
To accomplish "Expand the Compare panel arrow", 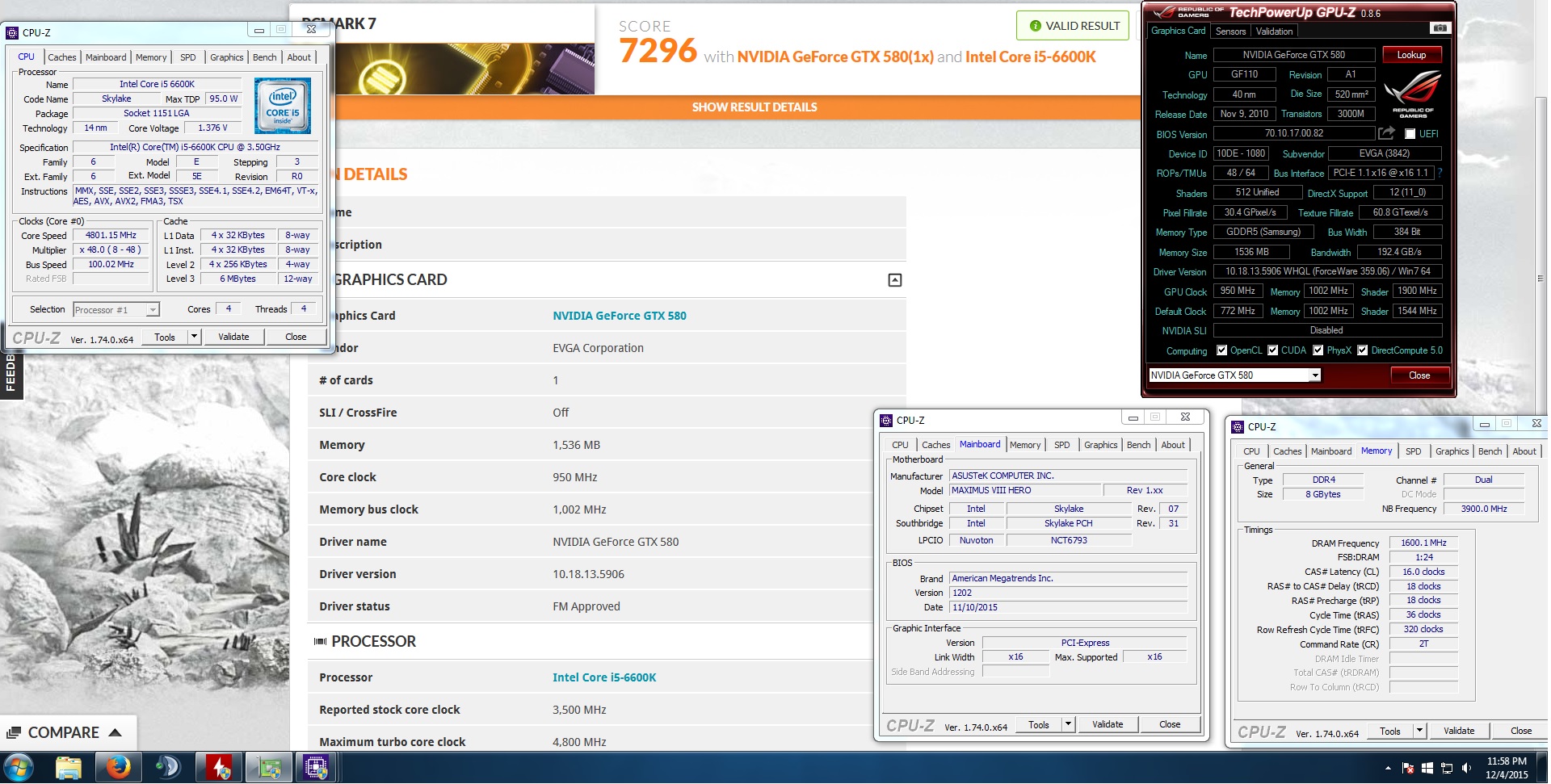I will tap(115, 733).
